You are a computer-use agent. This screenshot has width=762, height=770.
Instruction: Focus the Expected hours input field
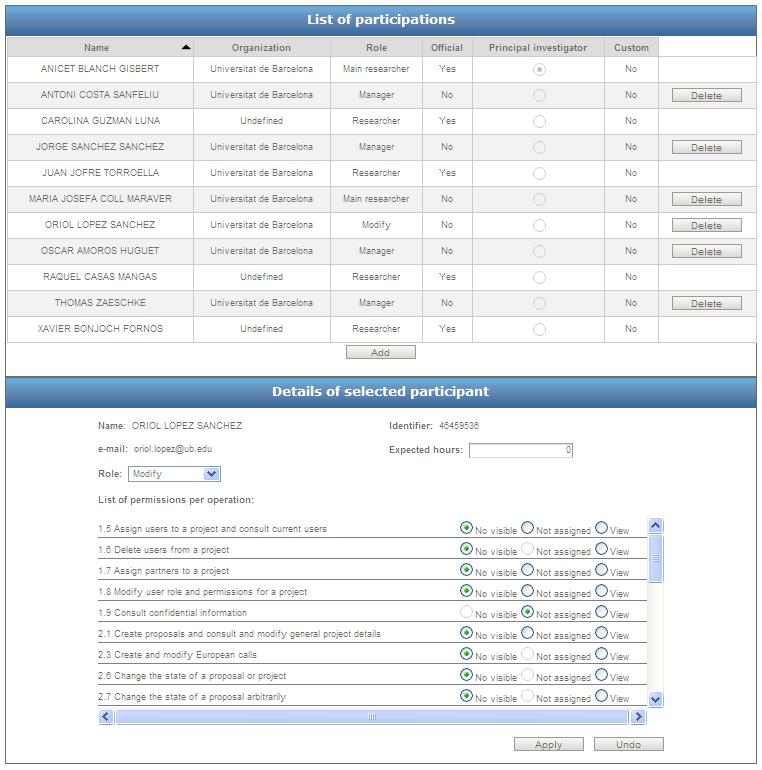pyautogui.click(x=520, y=450)
